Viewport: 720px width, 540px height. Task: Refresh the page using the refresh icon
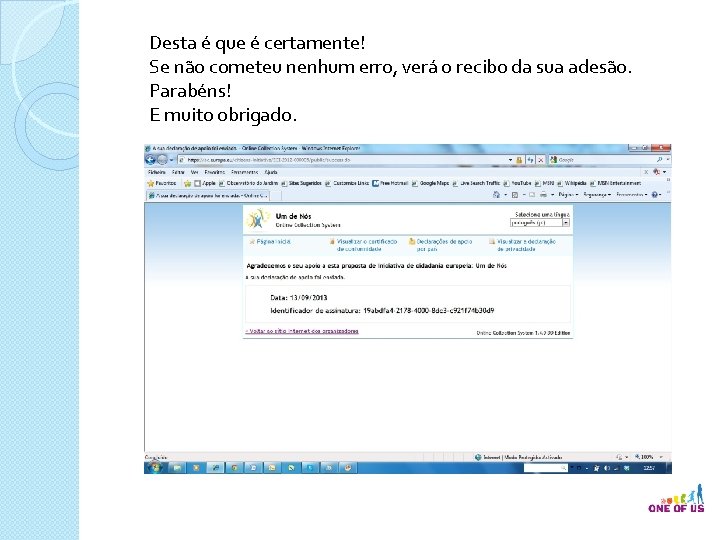530,160
